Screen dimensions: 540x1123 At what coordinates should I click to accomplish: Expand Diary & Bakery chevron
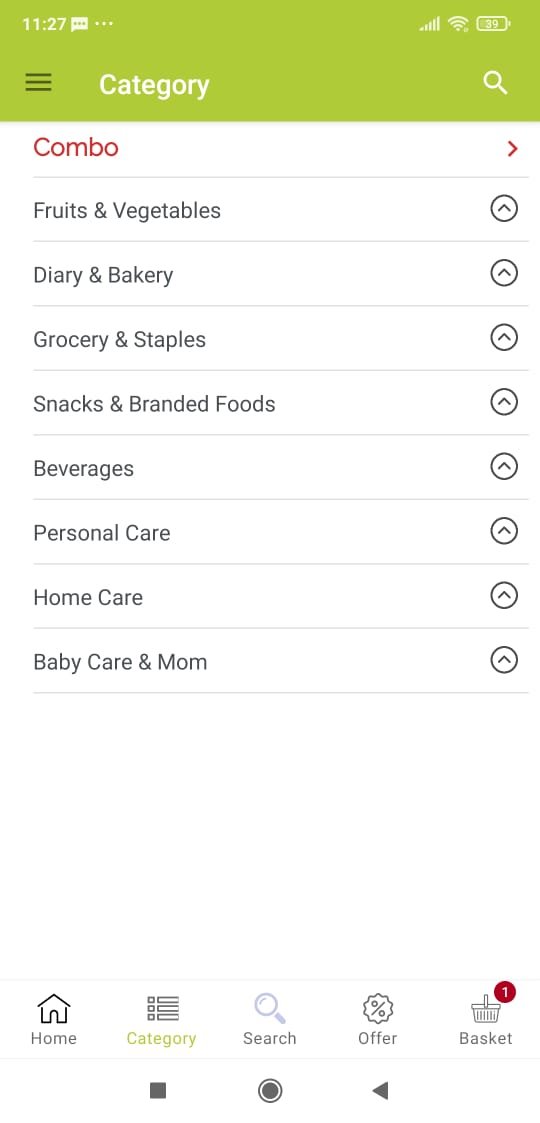504,274
